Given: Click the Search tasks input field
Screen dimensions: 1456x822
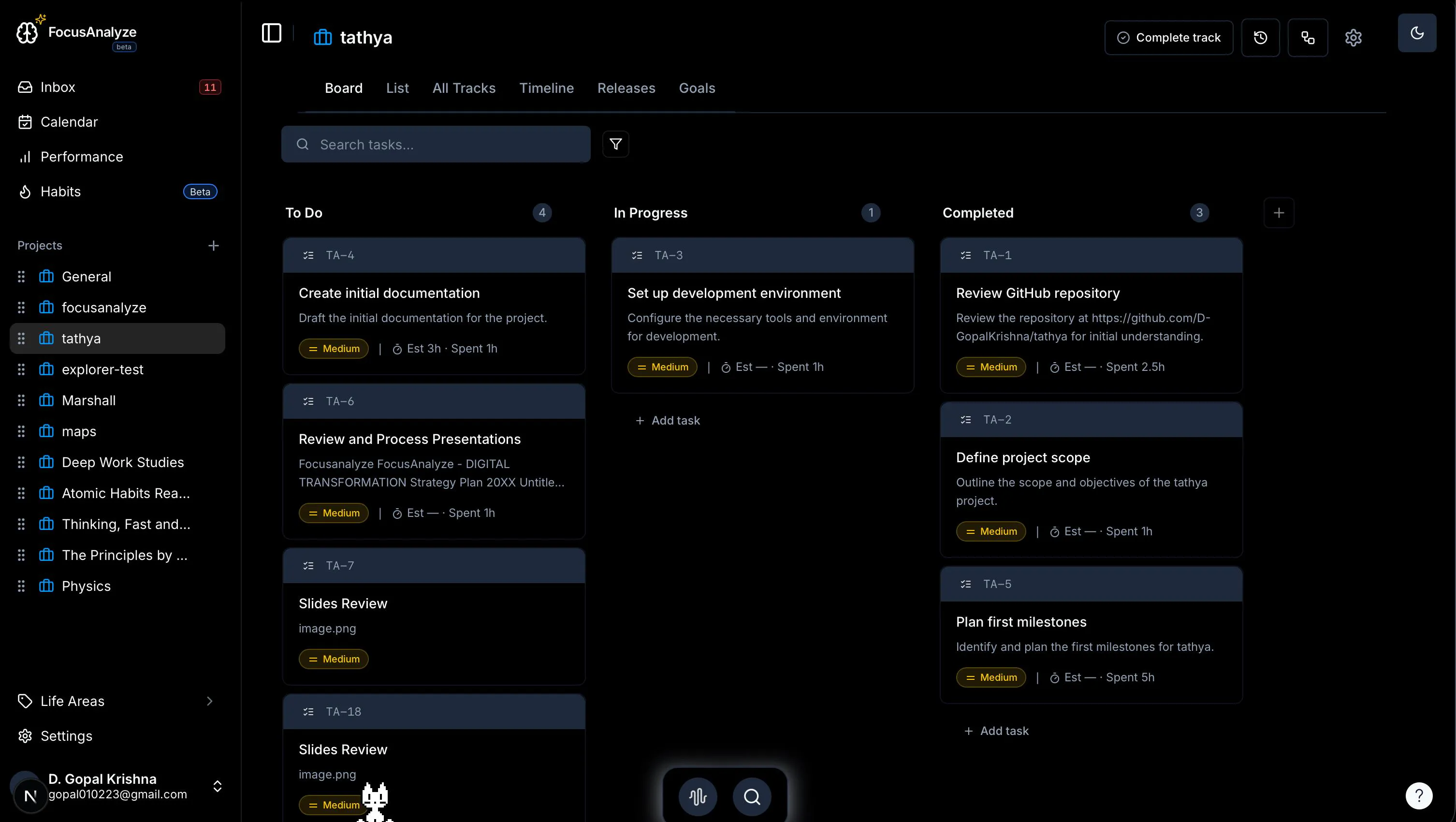Looking at the screenshot, I should pos(436,144).
